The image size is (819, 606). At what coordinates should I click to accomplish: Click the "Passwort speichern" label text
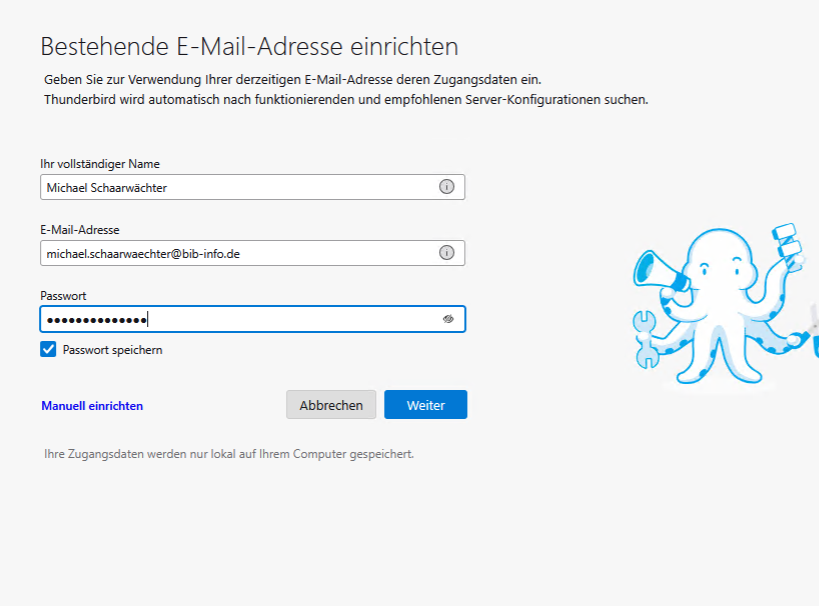[x=112, y=350]
